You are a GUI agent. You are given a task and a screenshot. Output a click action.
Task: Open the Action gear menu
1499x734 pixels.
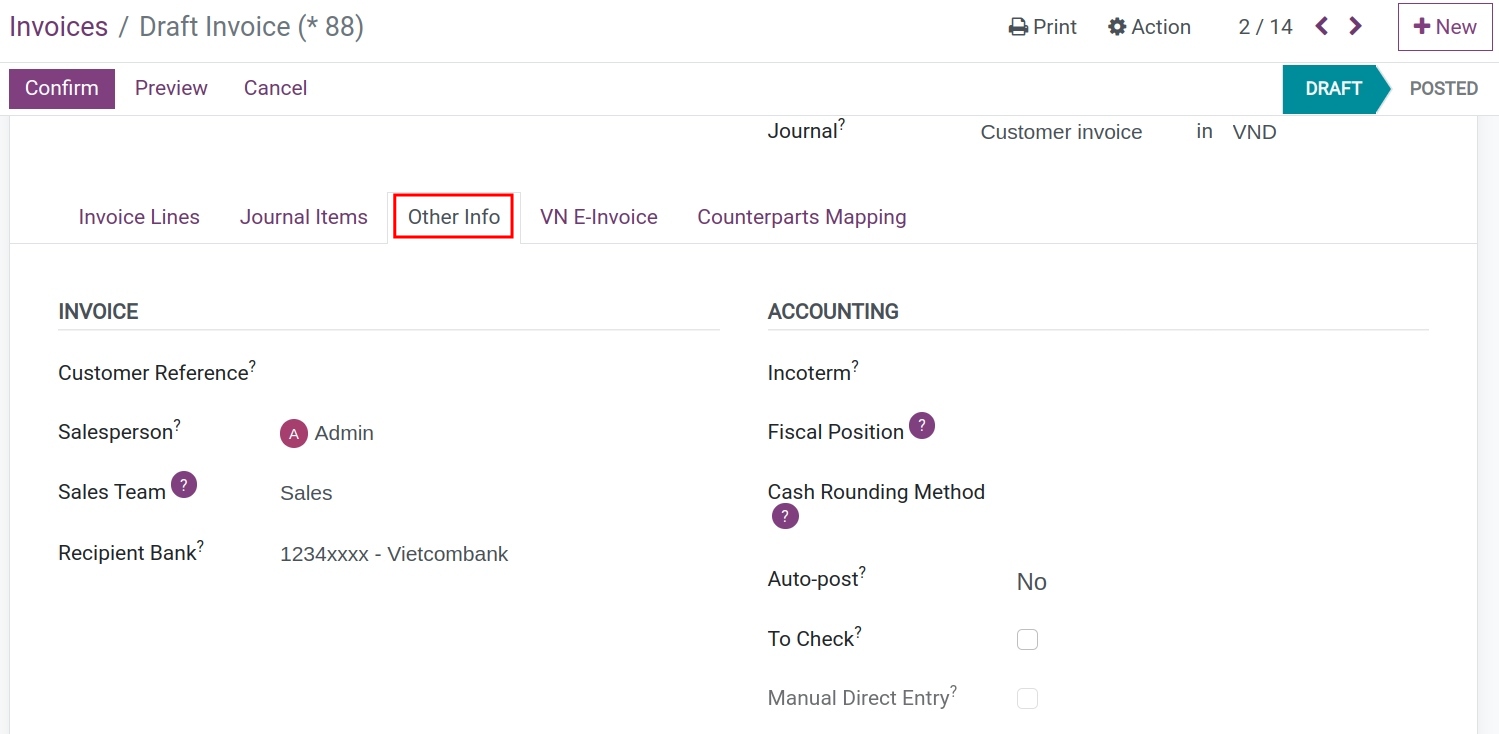(1148, 27)
